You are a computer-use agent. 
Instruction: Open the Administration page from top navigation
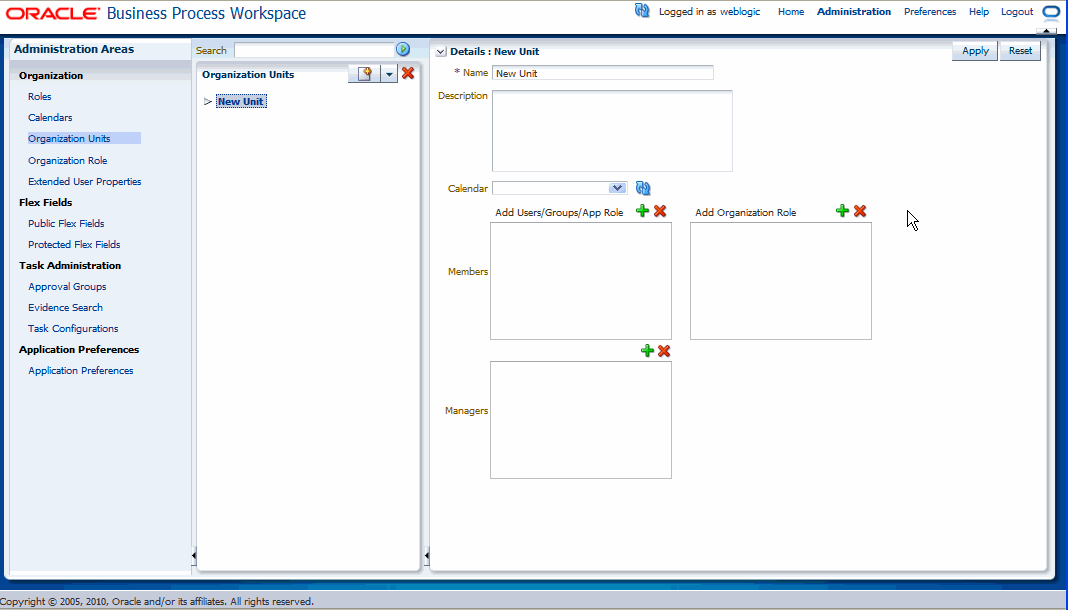point(853,12)
